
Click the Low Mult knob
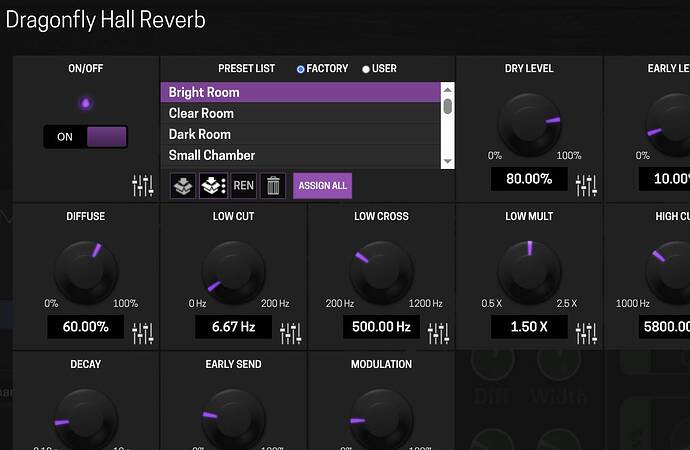pyautogui.click(x=529, y=272)
